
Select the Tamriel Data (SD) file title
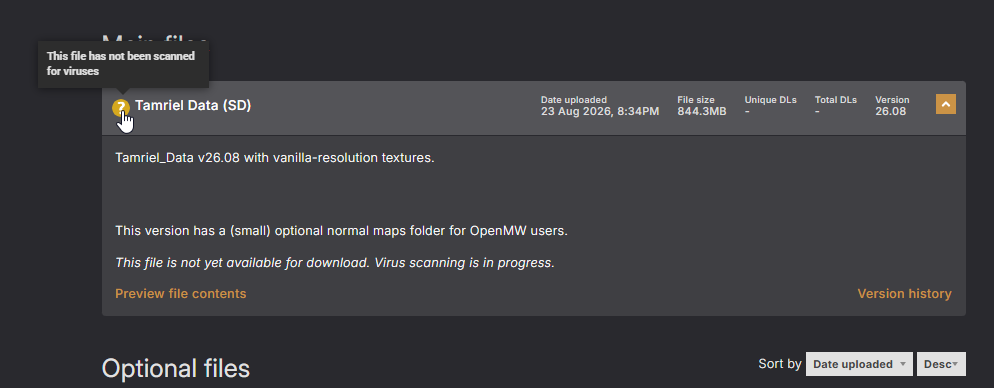tap(193, 106)
